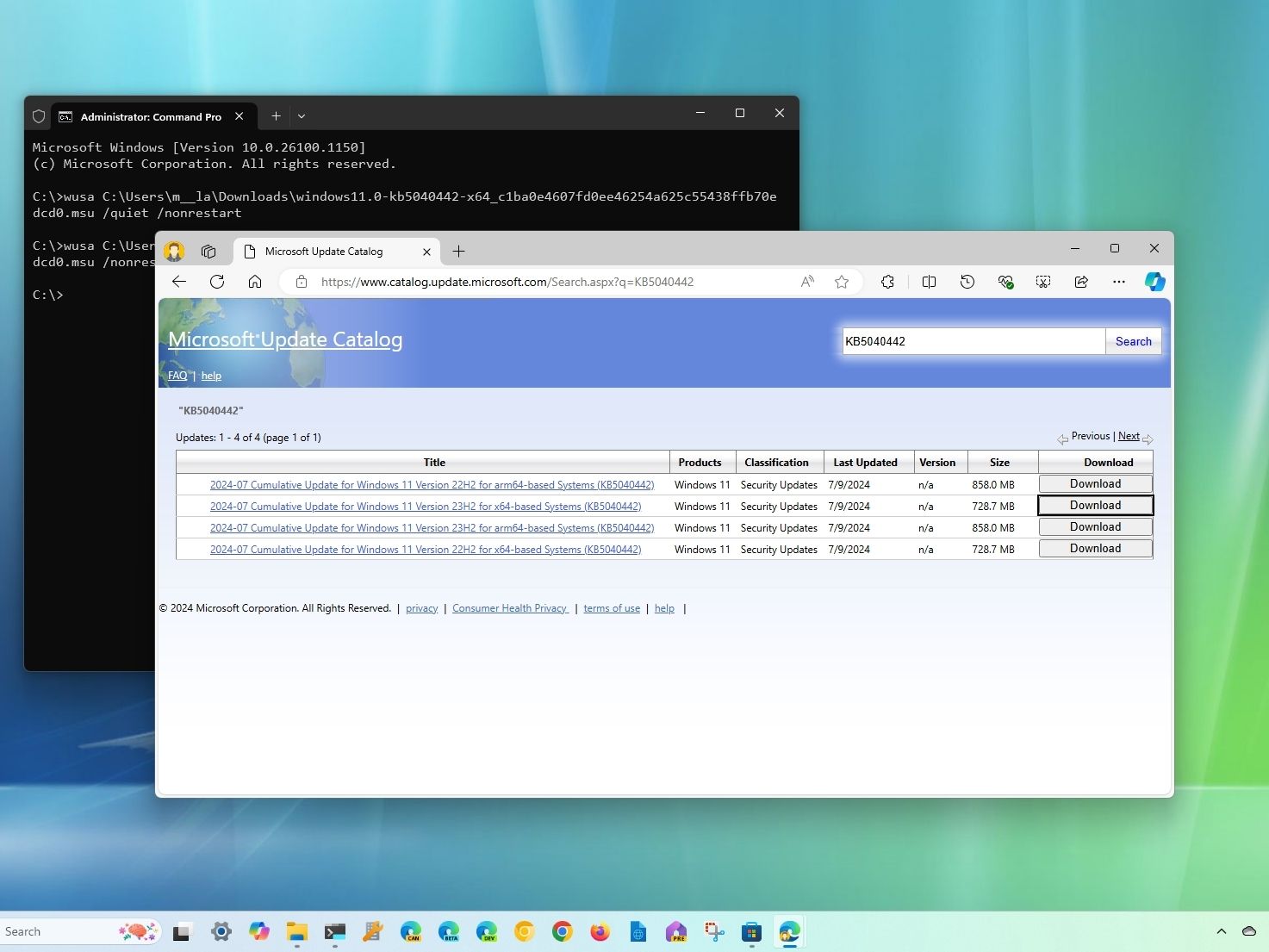The image size is (1269, 952).
Task: Open Firefox from the taskbar
Action: pos(600,931)
